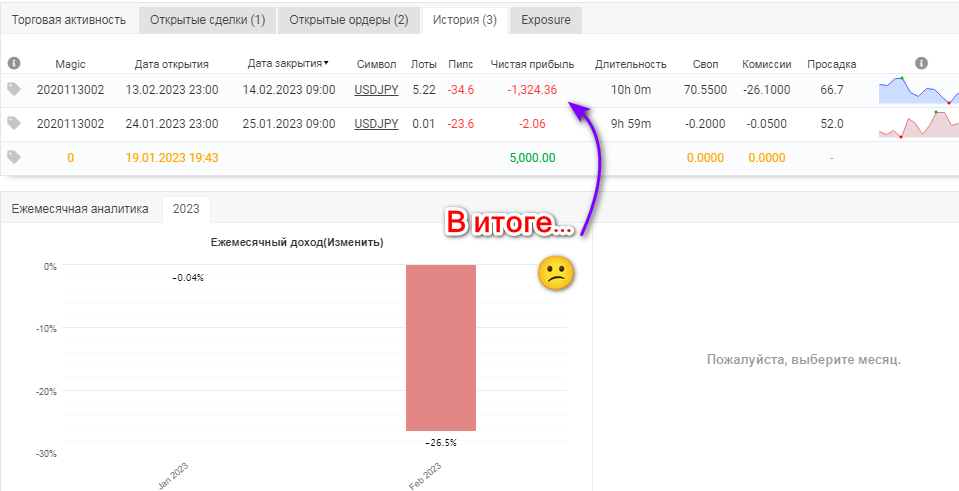Click tag icon in 19.01.2023 deposit row
This screenshot has height=491, width=959.
pyautogui.click(x=14, y=158)
